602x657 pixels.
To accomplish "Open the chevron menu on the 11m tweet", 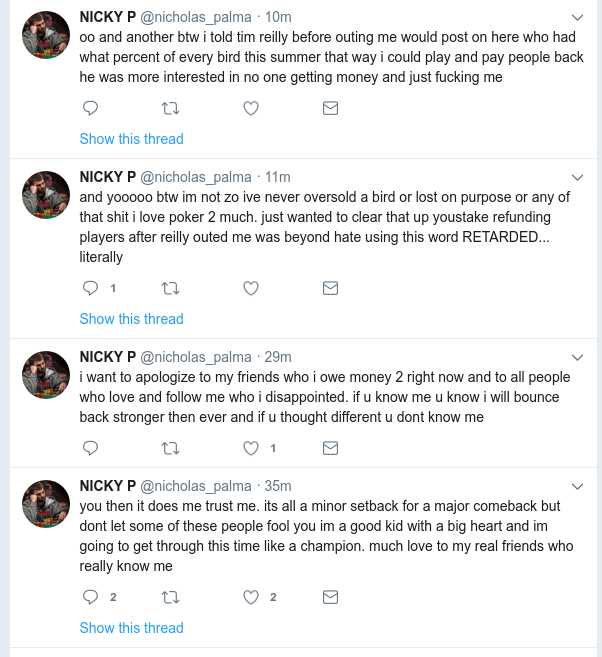I will click(577, 177).
